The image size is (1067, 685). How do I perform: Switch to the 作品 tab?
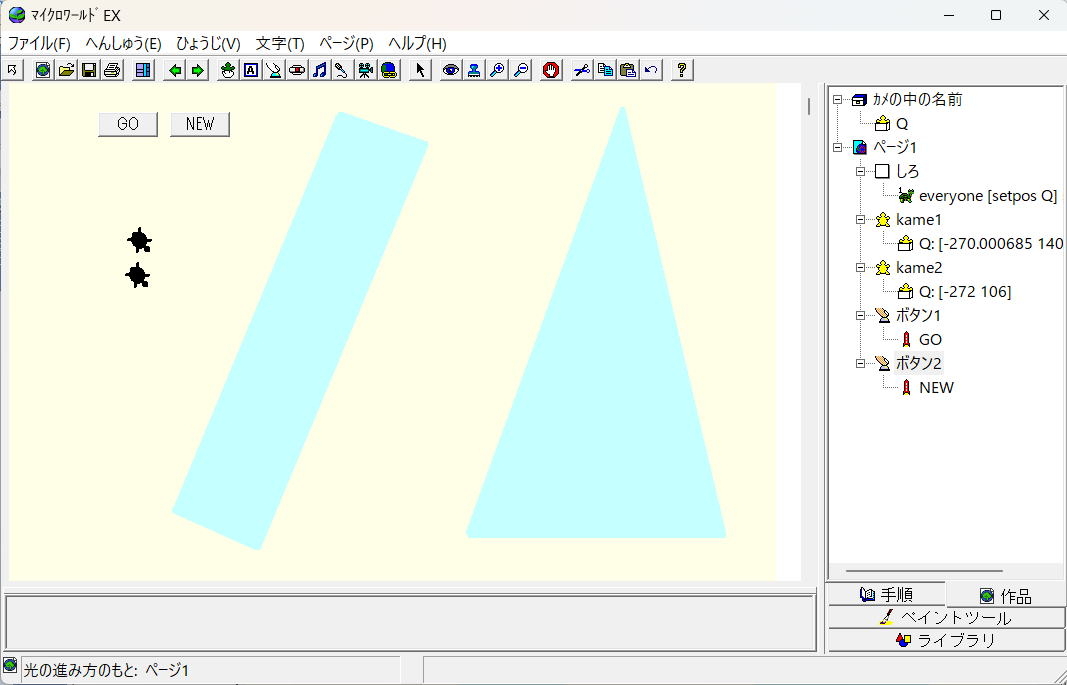point(1006,596)
